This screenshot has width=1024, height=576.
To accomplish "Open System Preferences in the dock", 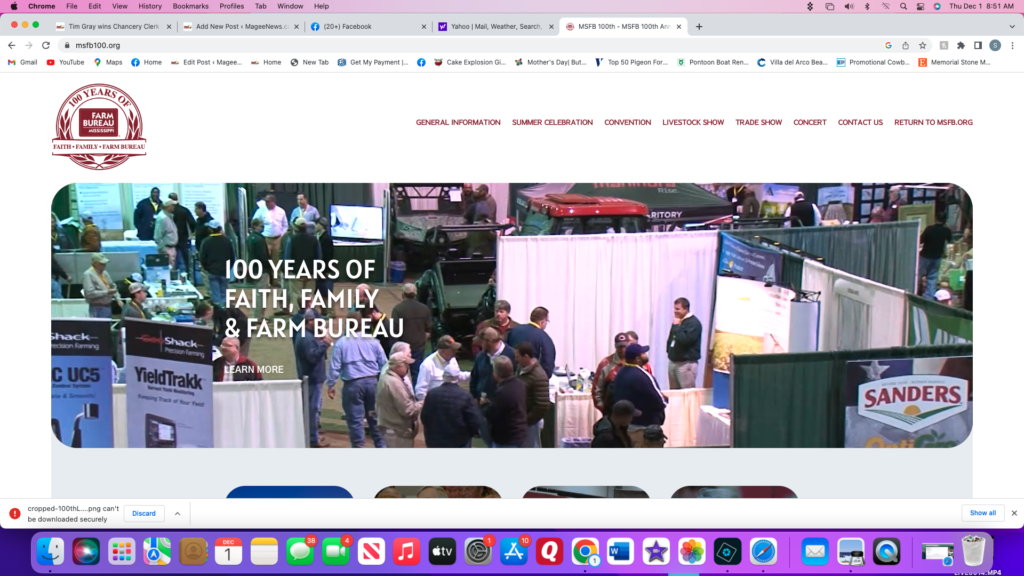I will 478,551.
